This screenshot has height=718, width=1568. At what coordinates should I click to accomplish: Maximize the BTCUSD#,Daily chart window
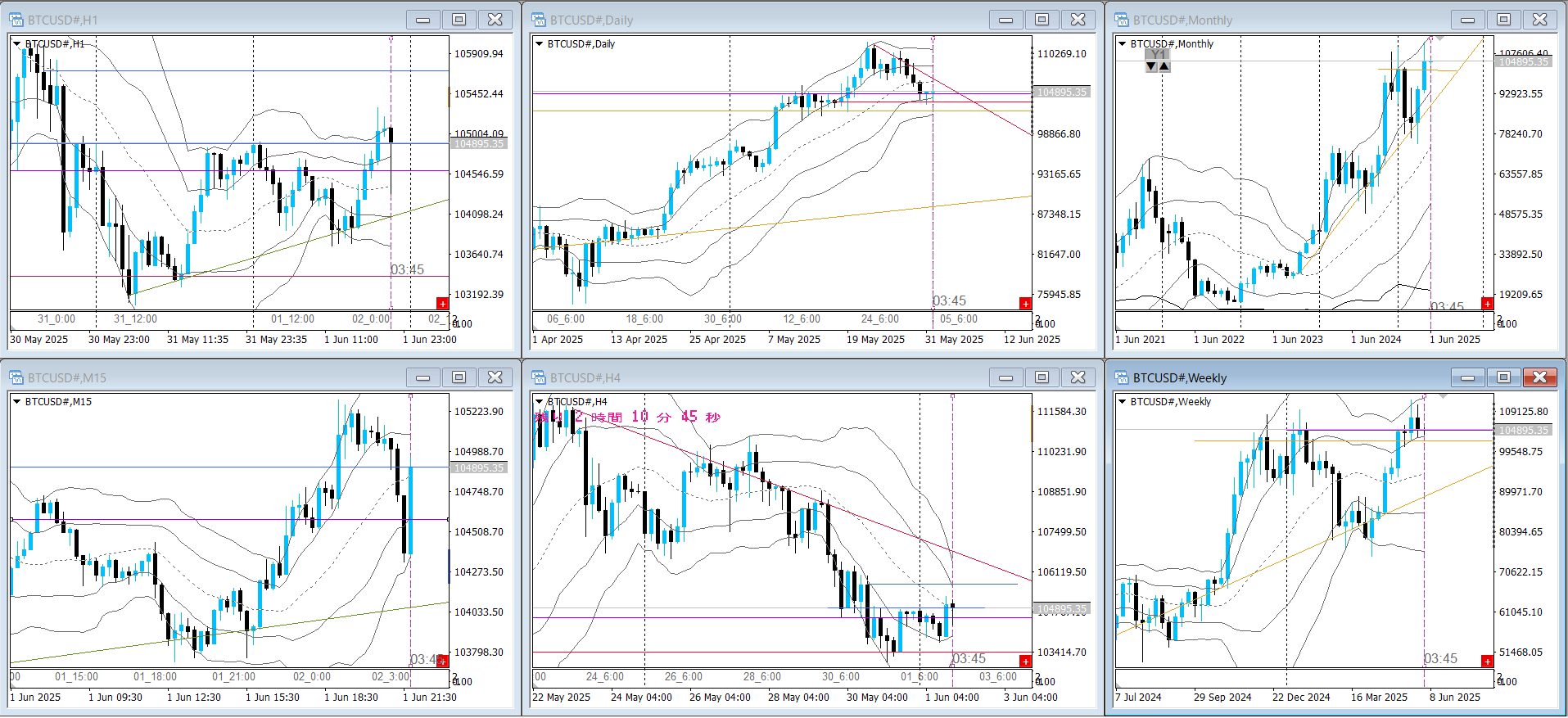pyautogui.click(x=1042, y=20)
